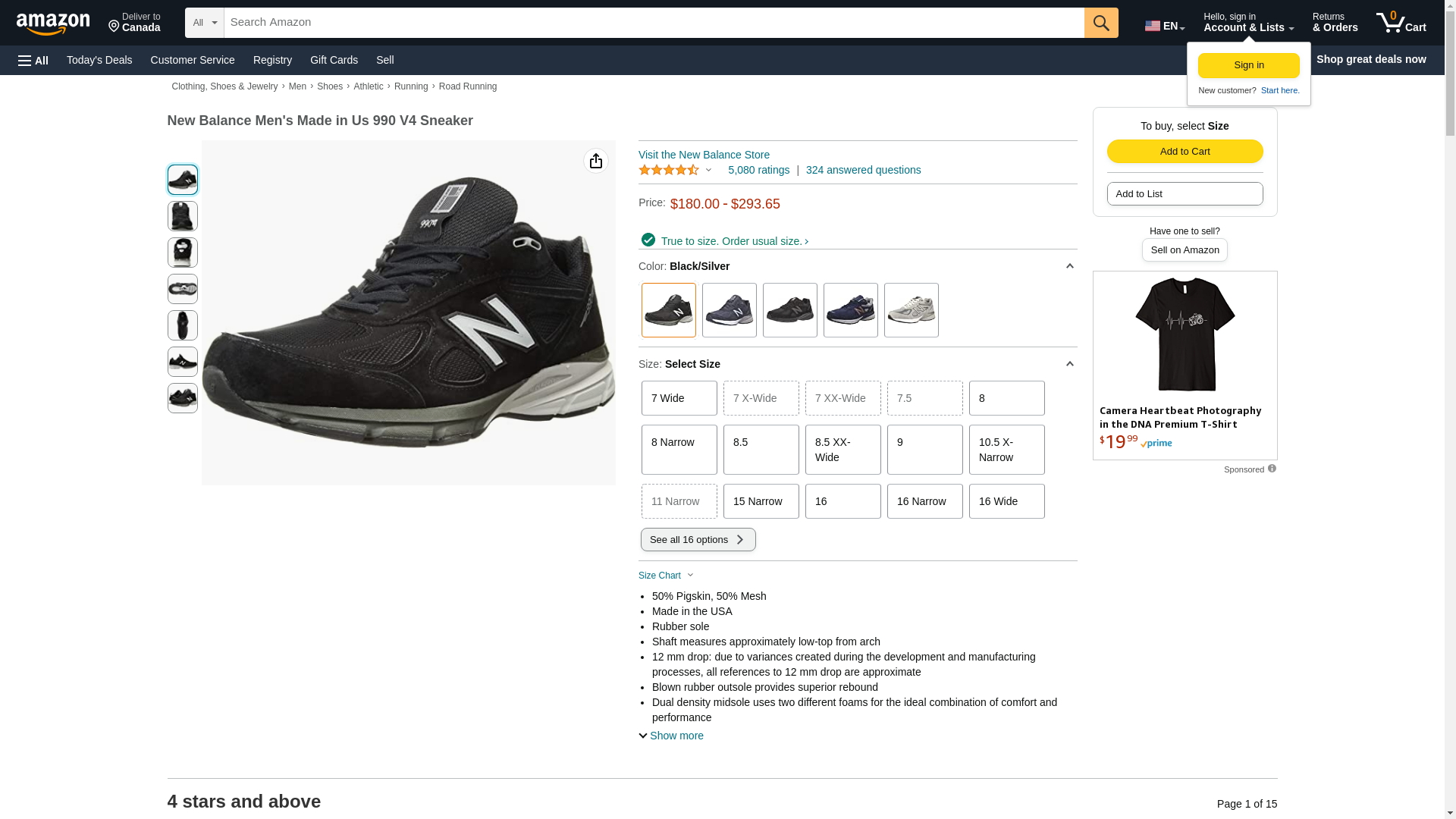Click the Search Amazon input field
This screenshot has width=1456, height=819.
click(653, 23)
